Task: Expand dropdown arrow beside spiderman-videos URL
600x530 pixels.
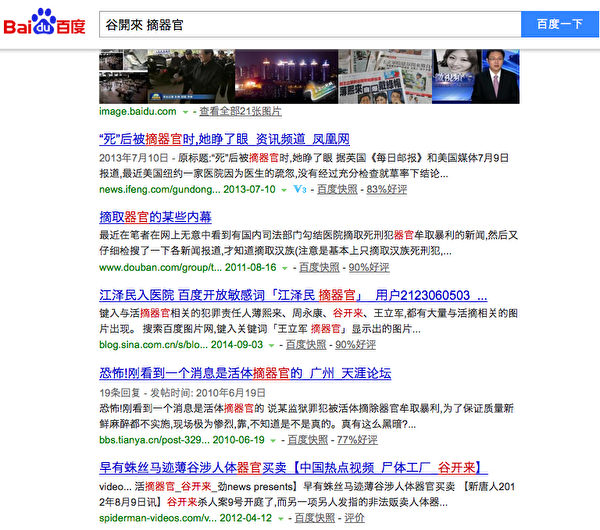Action: pyautogui.click(x=280, y=519)
